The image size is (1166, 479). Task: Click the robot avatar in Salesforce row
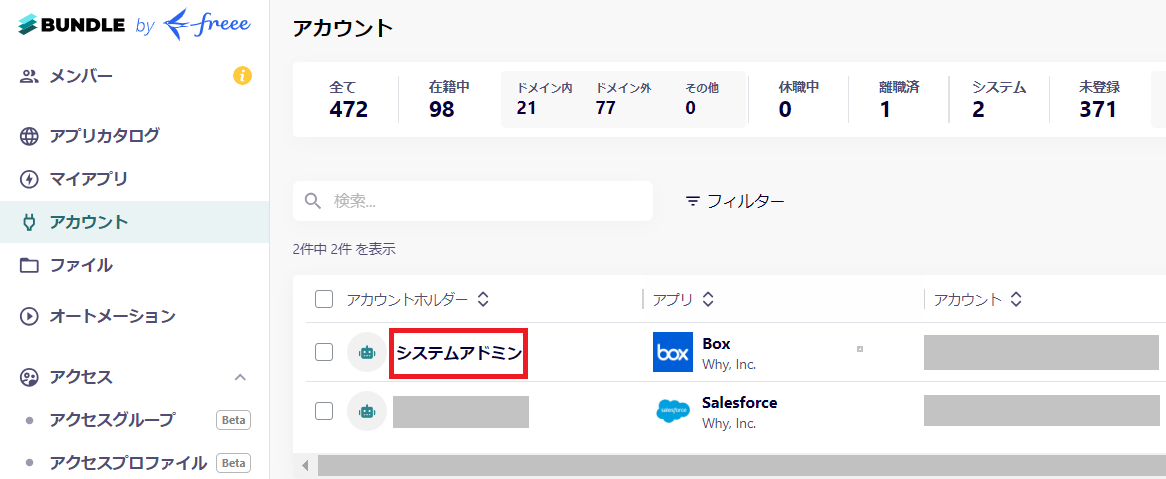pos(367,411)
